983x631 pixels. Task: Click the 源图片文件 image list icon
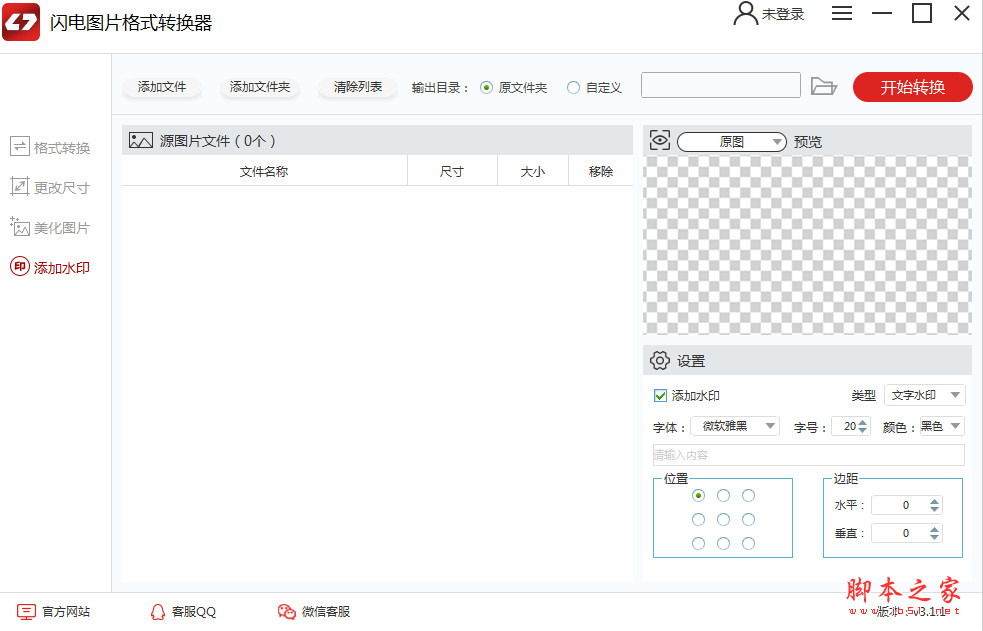[x=140, y=140]
